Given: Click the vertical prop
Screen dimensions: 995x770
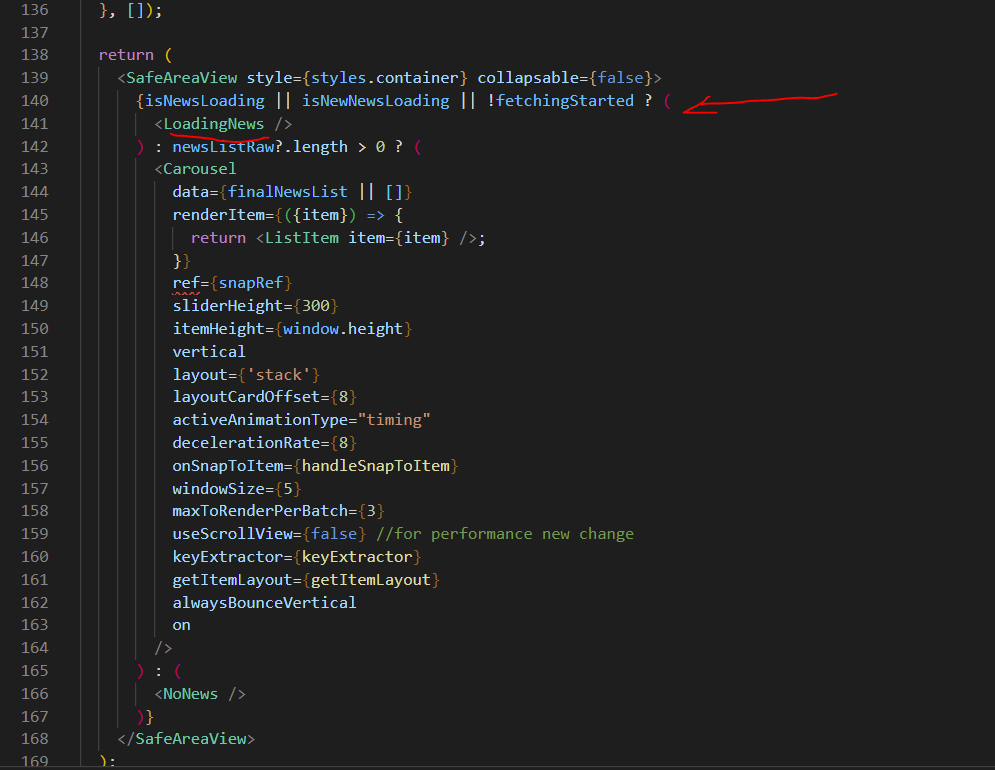Looking at the screenshot, I should pos(209,351).
